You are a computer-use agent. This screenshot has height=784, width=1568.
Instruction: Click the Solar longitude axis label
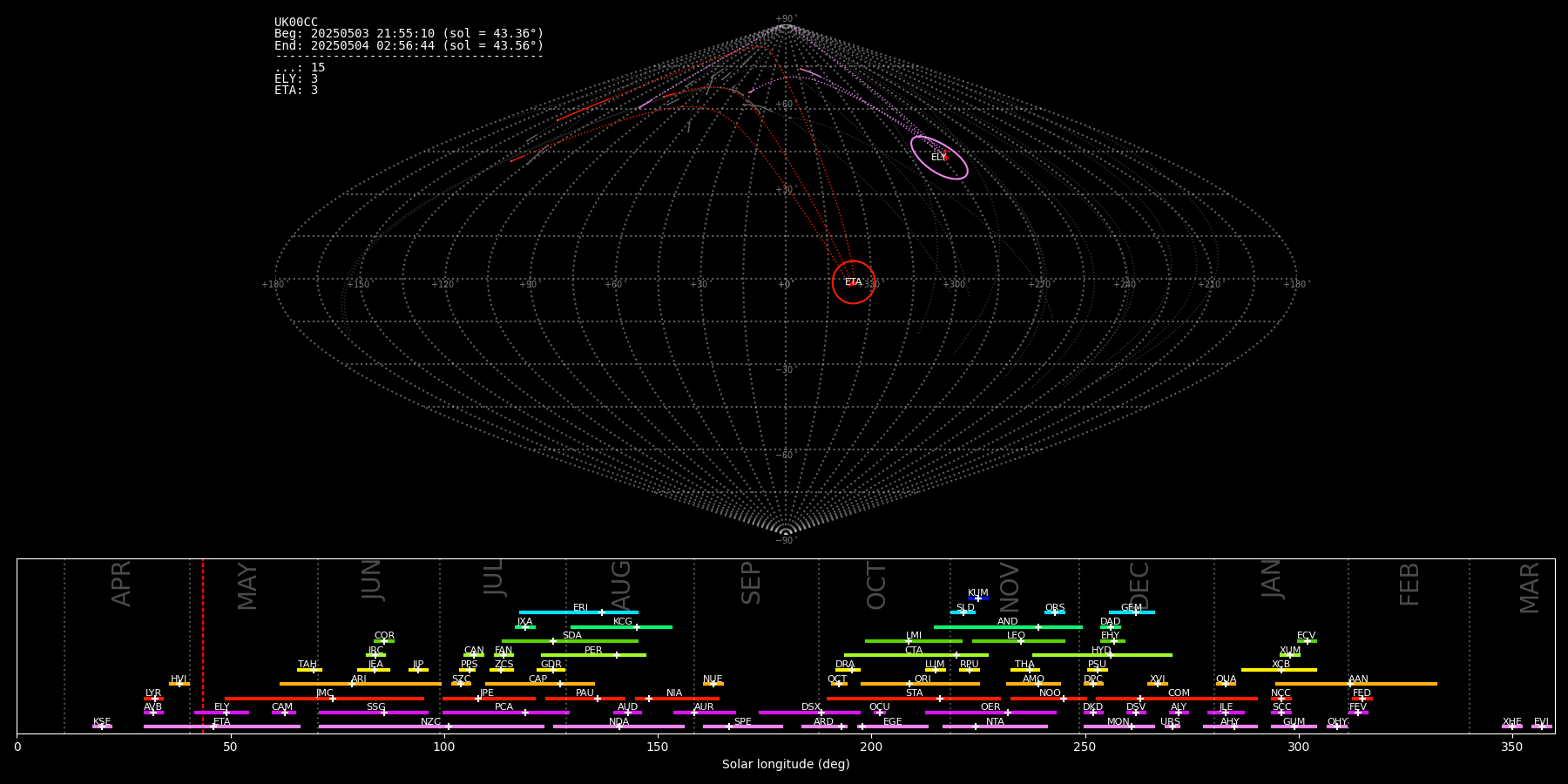pyautogui.click(x=785, y=765)
